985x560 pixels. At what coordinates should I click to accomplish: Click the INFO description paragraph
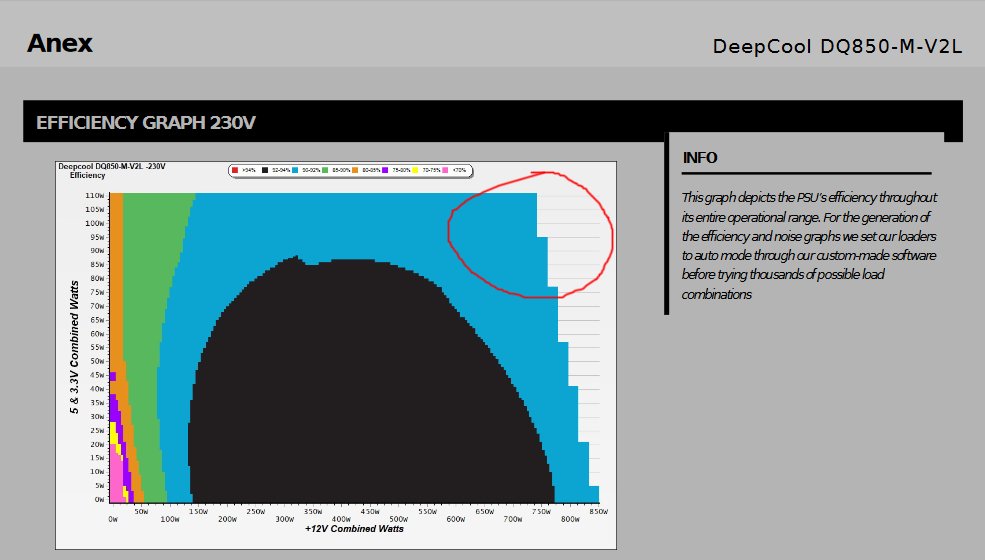pos(809,246)
